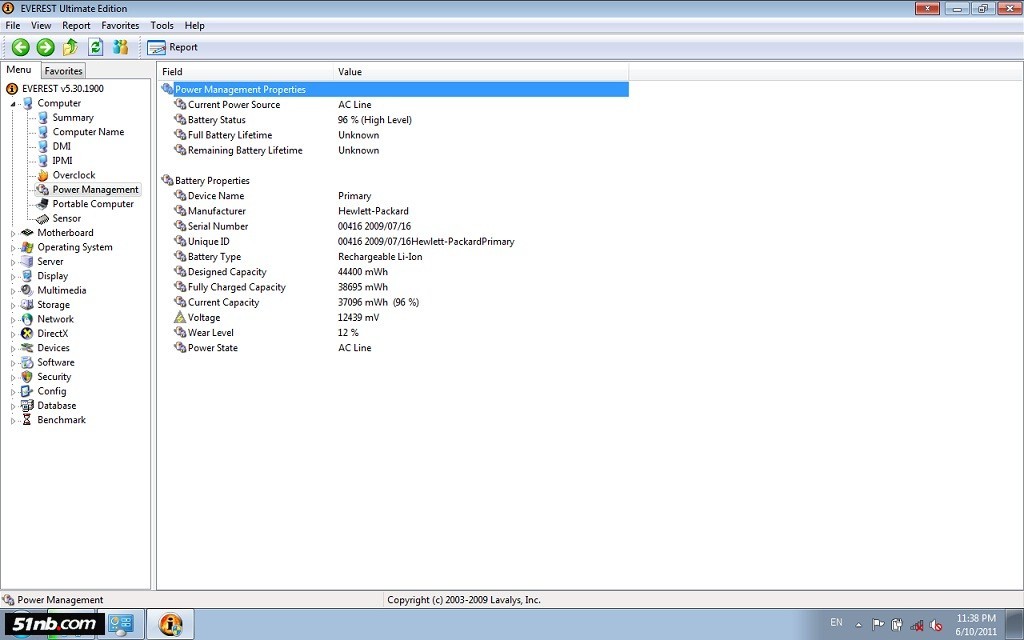Open the Favorites menu in the menu bar

[x=120, y=25]
